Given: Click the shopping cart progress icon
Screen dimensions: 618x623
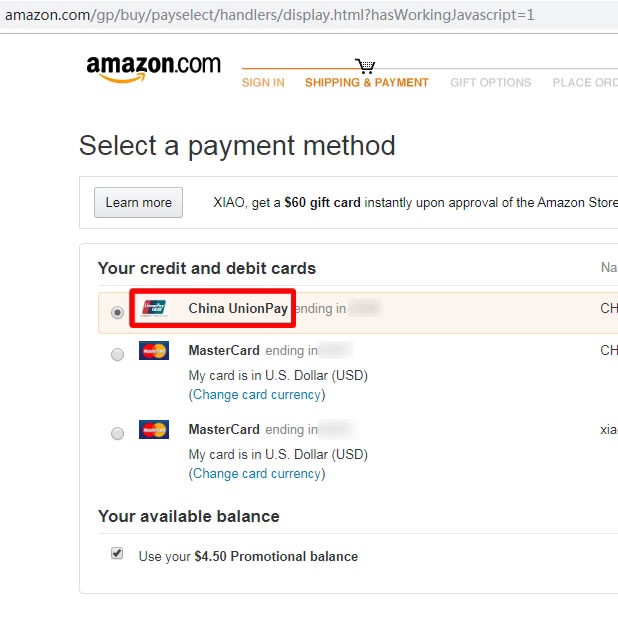Looking at the screenshot, I should click(366, 67).
